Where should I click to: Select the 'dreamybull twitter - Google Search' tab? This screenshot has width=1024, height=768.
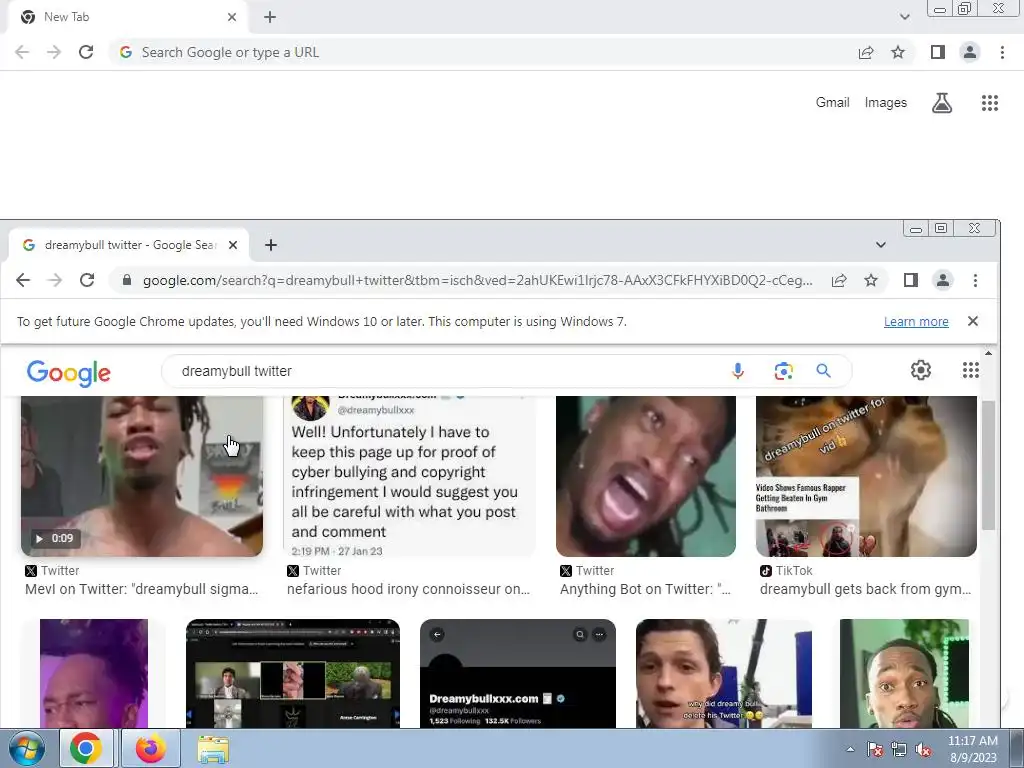[x=127, y=245]
